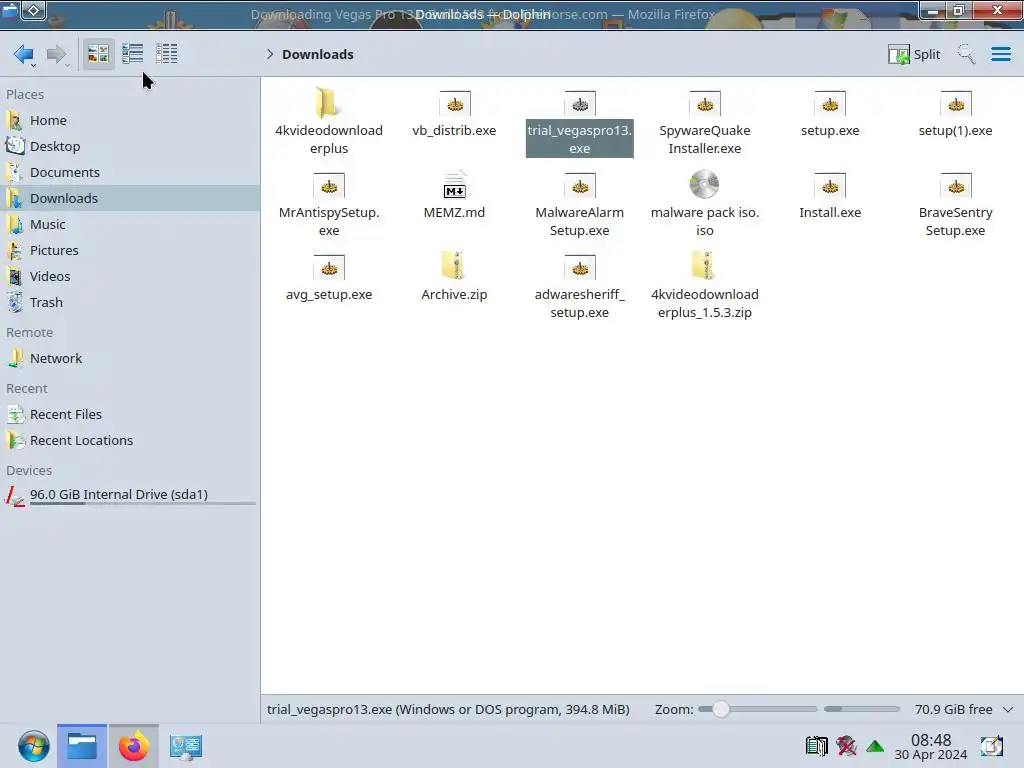Open the disconnected network tray icon
The width and height of the screenshot is (1024, 768).
846,746
